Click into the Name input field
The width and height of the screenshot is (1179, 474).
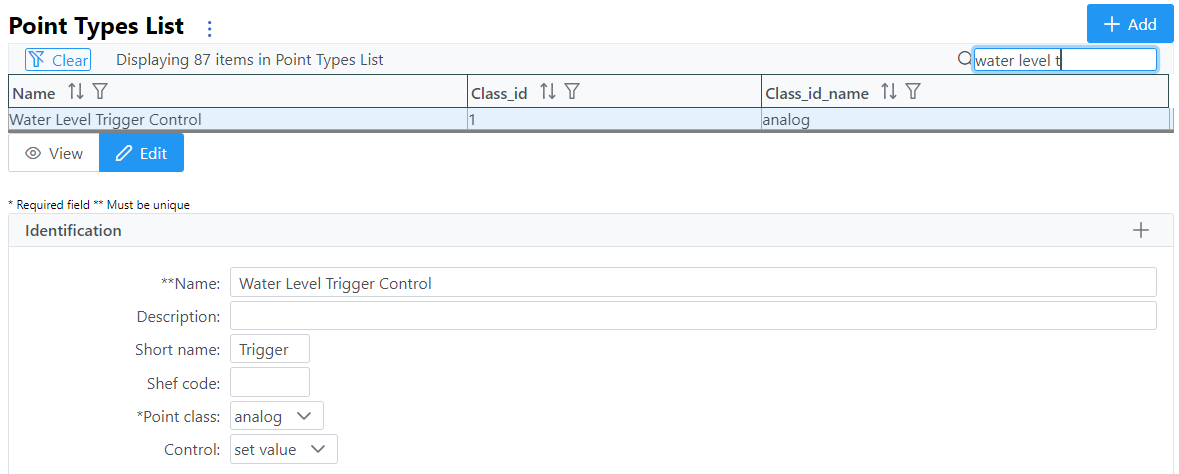click(x=692, y=283)
